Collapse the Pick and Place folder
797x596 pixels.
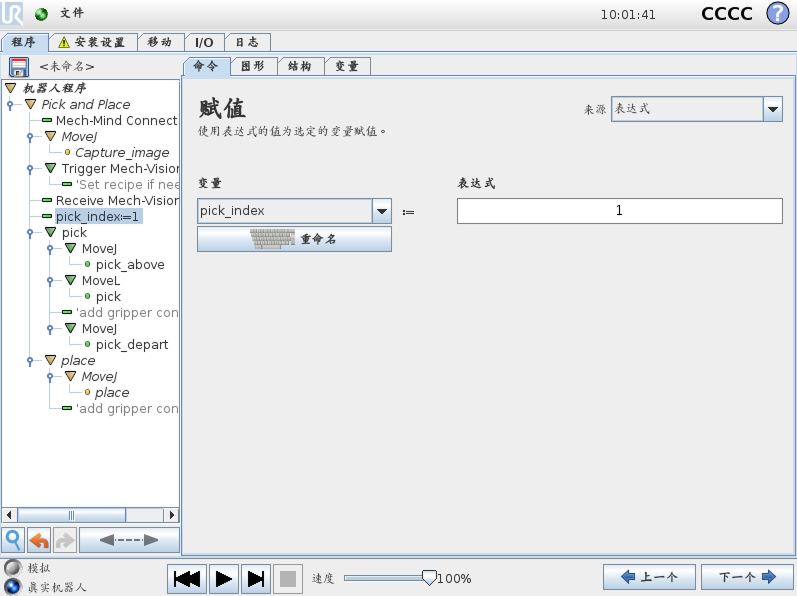[30, 104]
